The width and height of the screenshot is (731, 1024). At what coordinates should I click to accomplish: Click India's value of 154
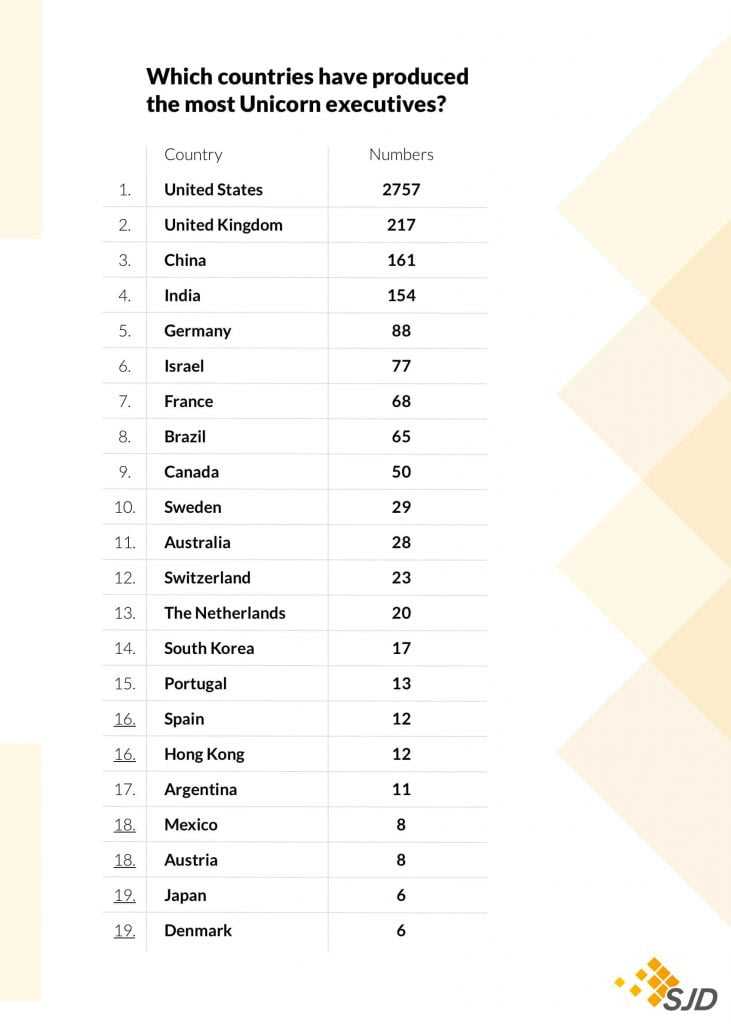(x=401, y=295)
